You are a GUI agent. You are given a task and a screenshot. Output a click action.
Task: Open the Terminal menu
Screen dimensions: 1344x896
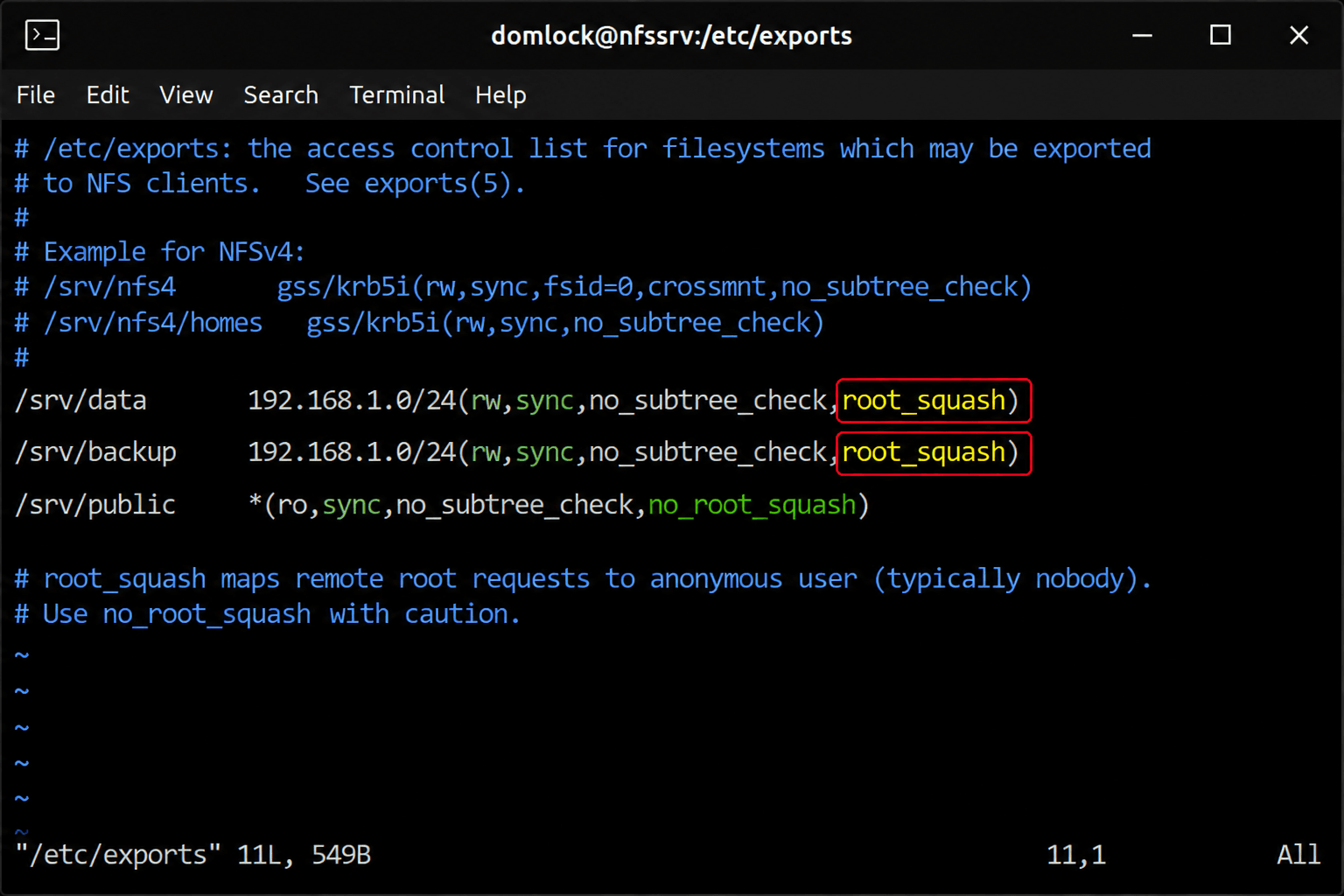click(397, 94)
